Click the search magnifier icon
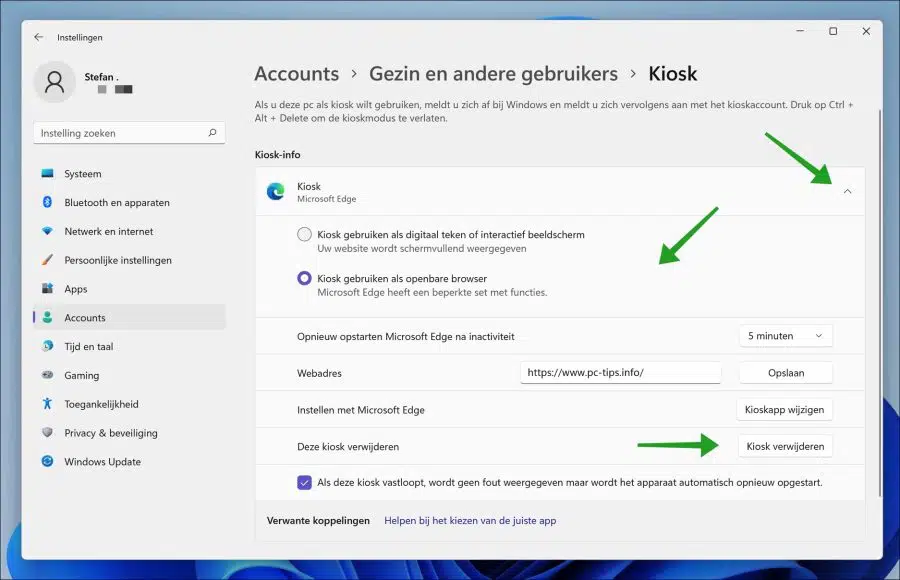900x580 pixels. (x=212, y=133)
